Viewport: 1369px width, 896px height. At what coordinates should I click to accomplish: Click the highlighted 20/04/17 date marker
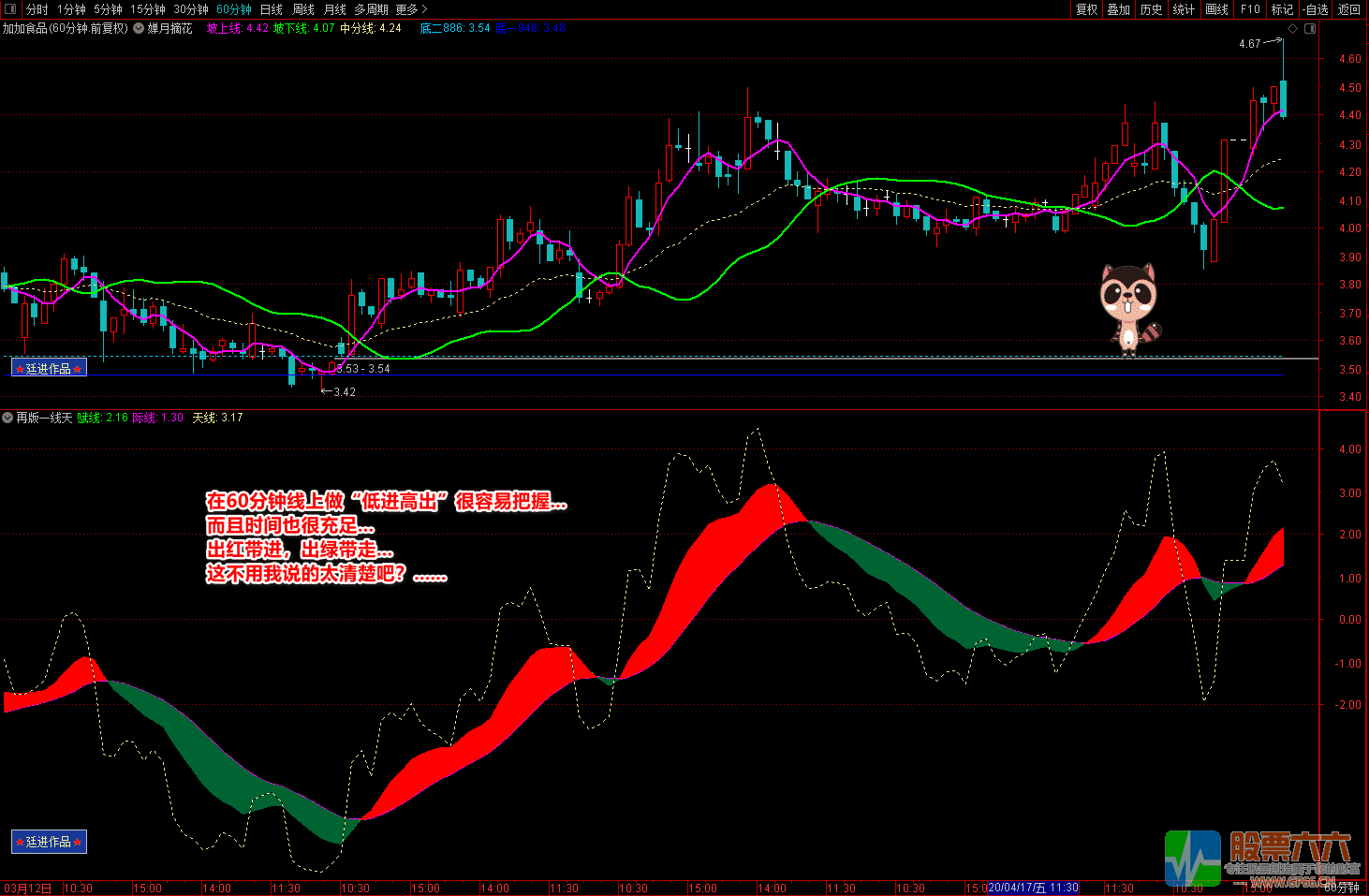[x=1033, y=888]
